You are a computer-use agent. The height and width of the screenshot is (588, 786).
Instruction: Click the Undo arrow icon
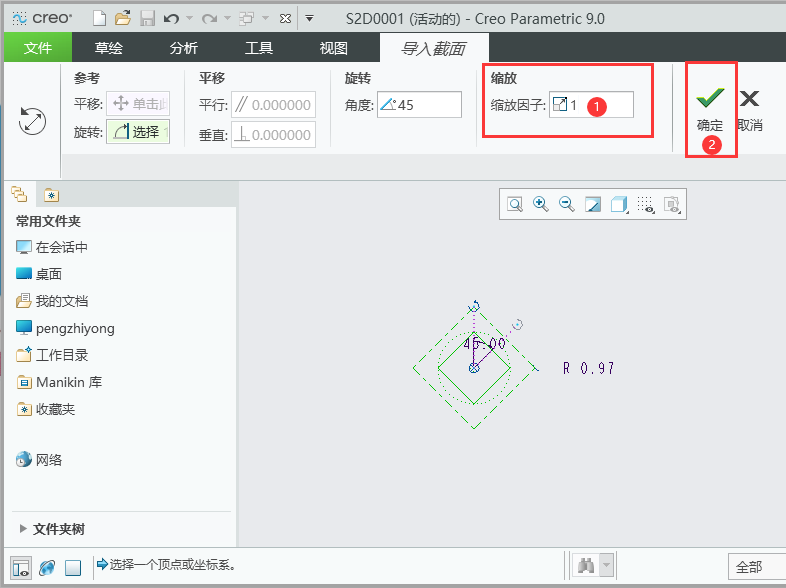click(x=171, y=19)
